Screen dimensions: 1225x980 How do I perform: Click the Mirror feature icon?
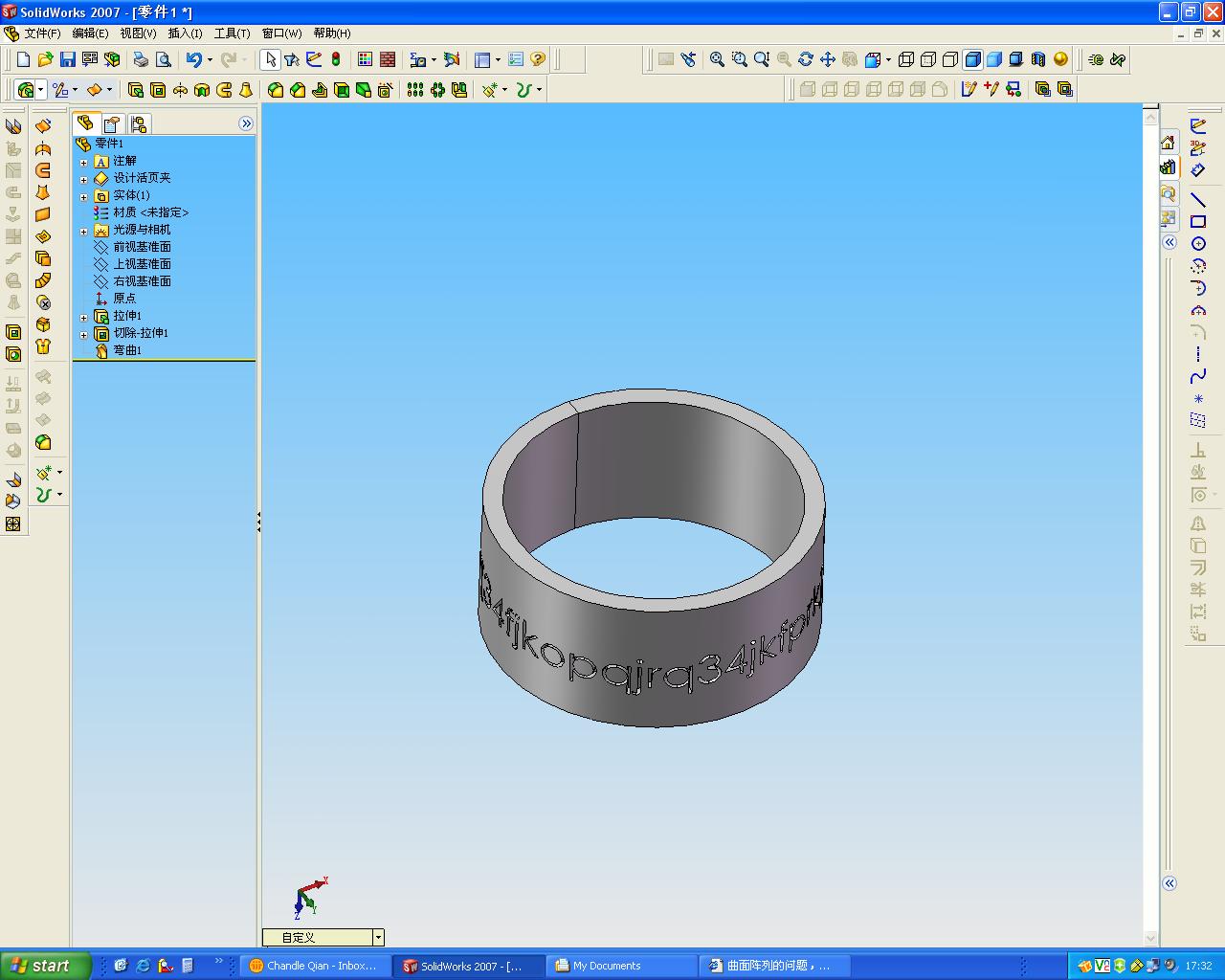(459, 90)
